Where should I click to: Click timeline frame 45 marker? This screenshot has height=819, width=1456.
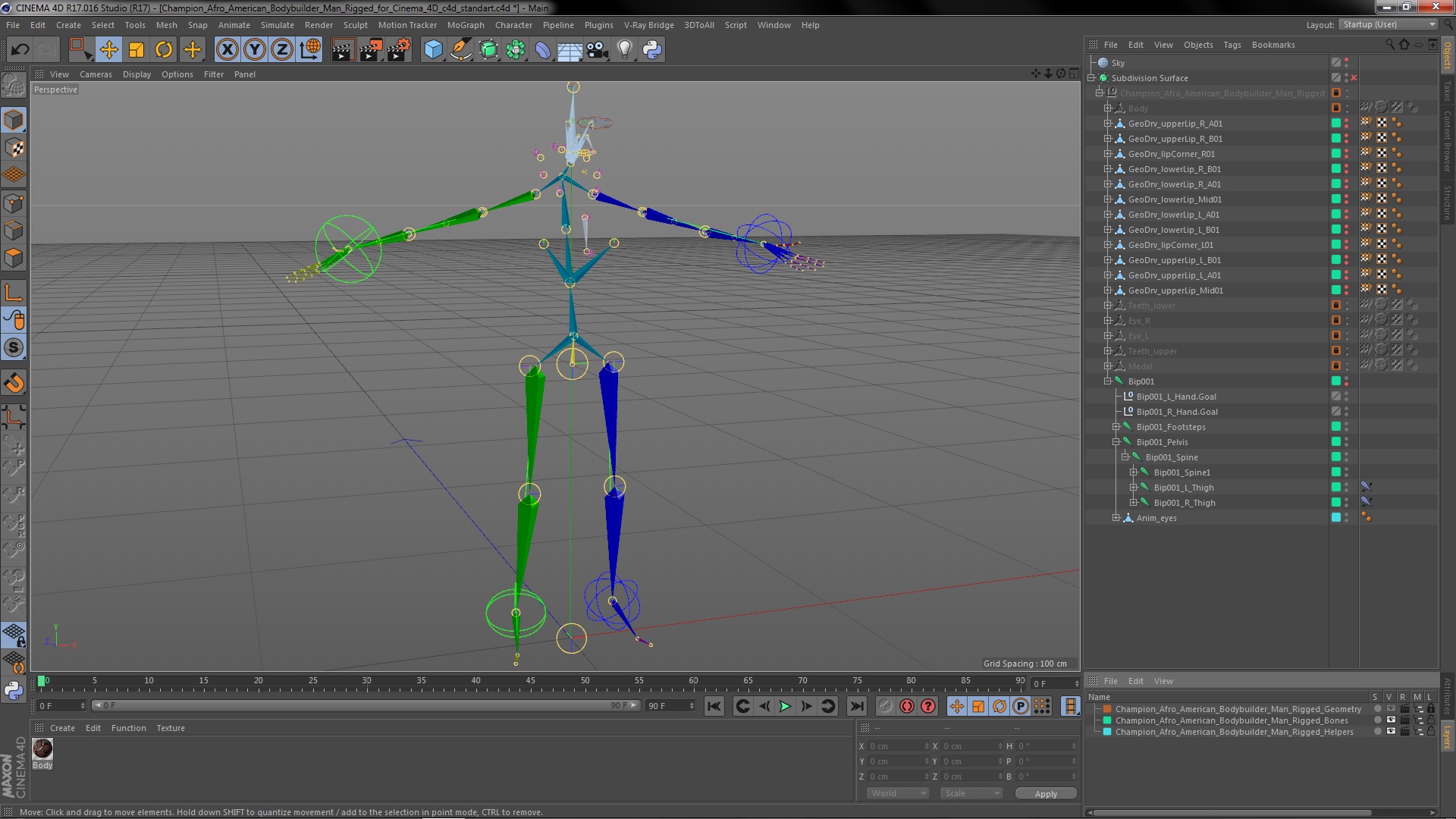[x=529, y=680]
